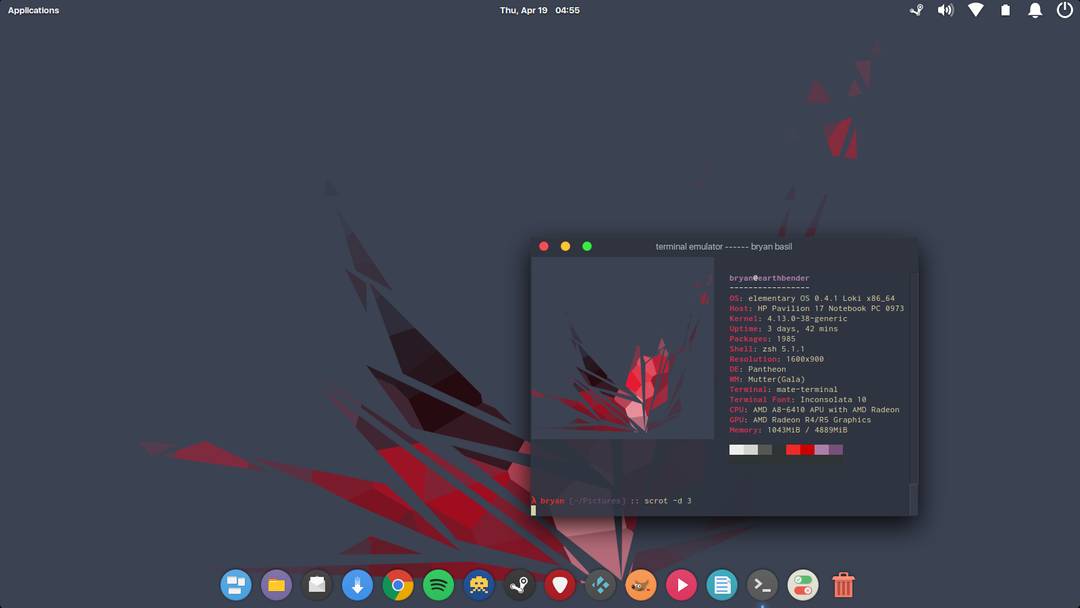The height and width of the screenshot is (608, 1080).
Task: Launch GIMP image editor
Action: tap(640, 585)
